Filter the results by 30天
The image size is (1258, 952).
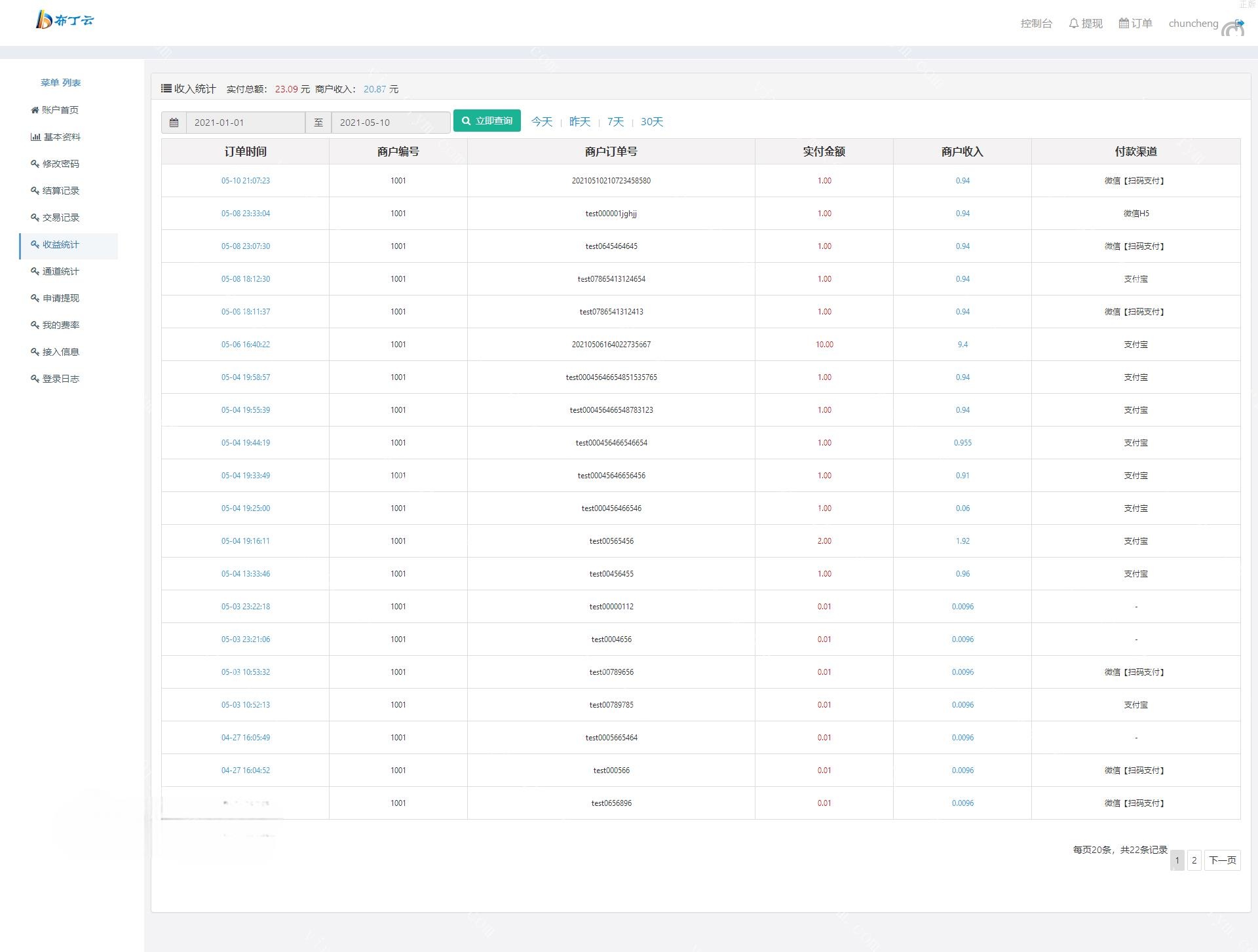tap(651, 122)
